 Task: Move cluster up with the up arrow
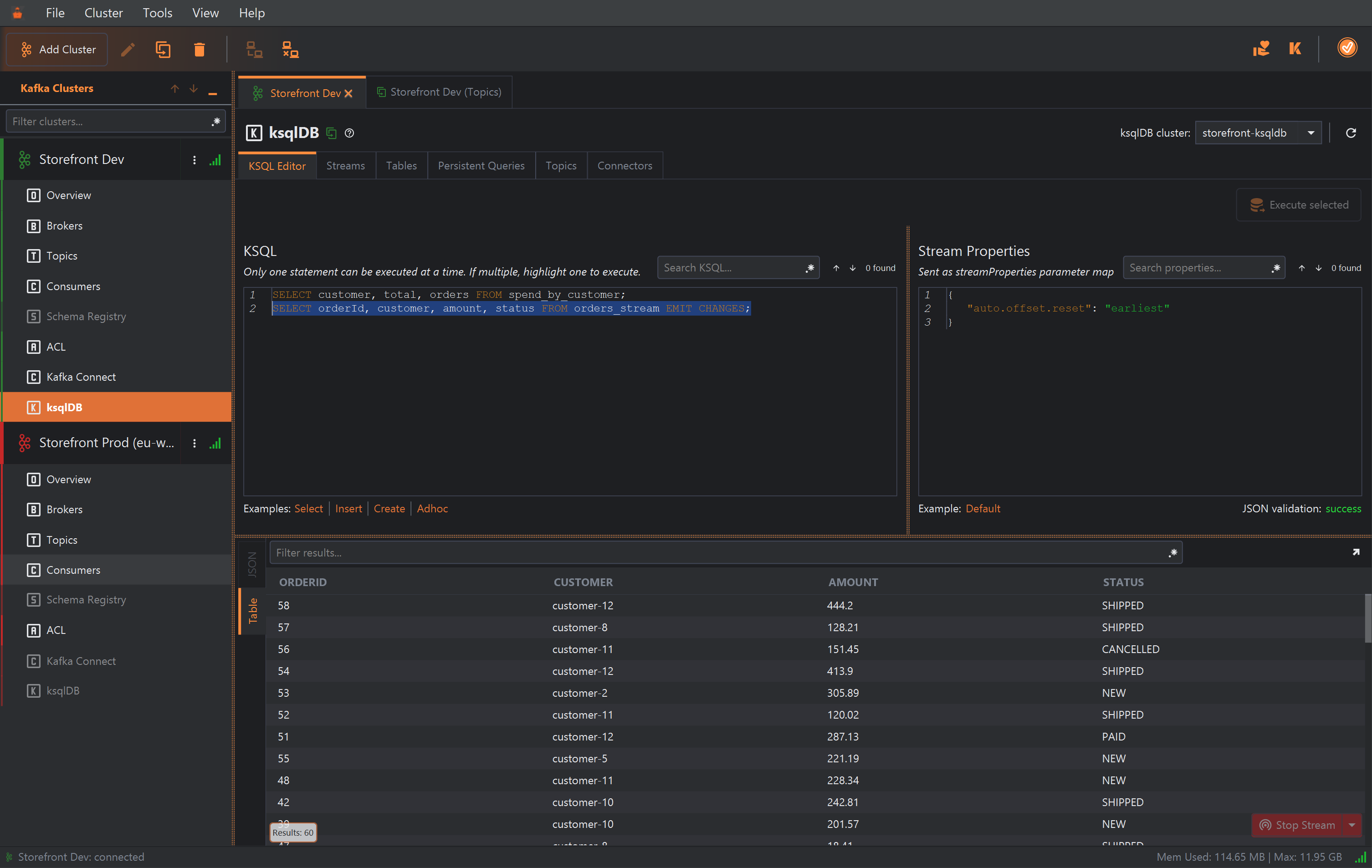pyautogui.click(x=174, y=88)
